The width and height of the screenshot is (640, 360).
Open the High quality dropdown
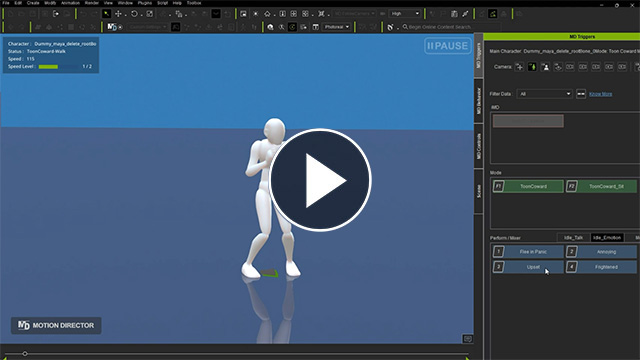(404, 13)
